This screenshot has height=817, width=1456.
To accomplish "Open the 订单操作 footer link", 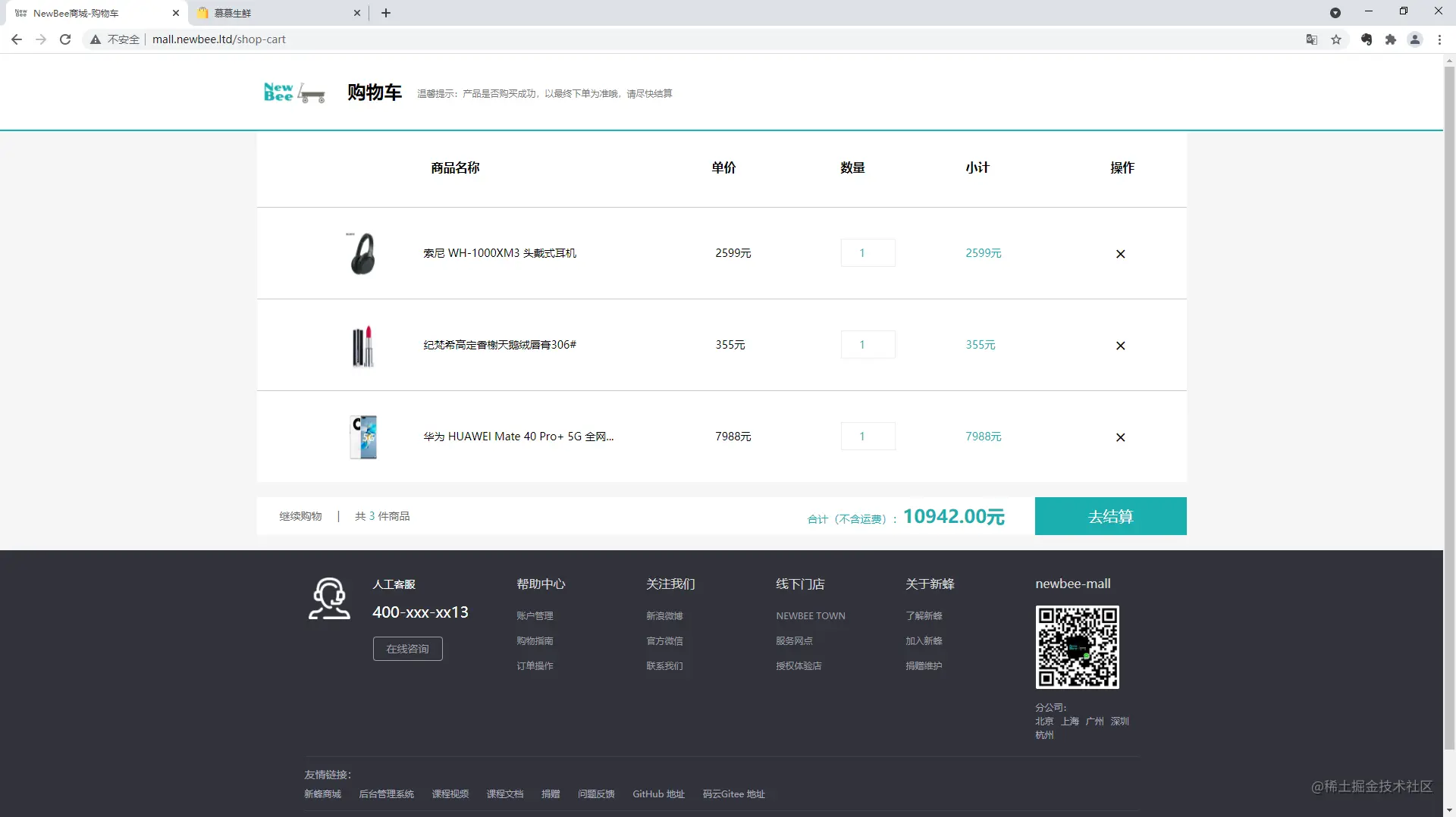I will coord(535,666).
